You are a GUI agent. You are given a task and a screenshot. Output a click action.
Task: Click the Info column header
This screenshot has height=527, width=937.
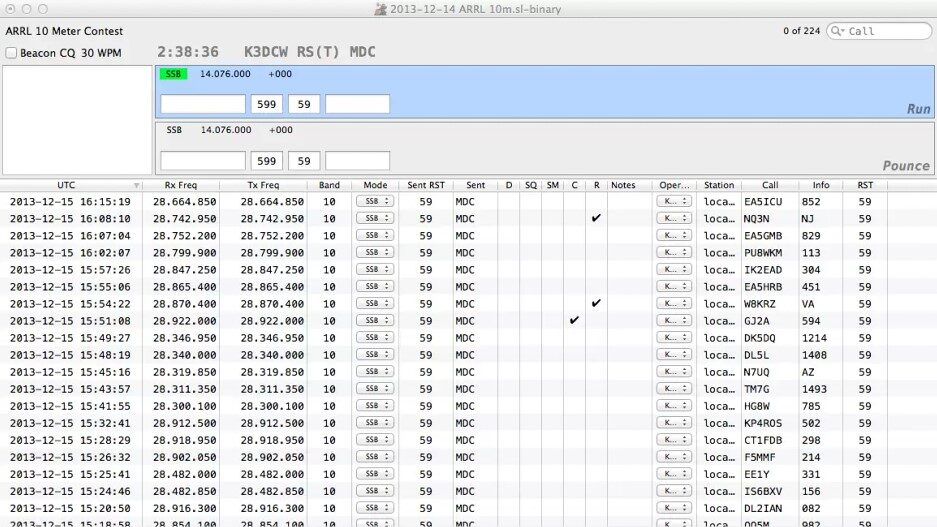[x=820, y=185]
